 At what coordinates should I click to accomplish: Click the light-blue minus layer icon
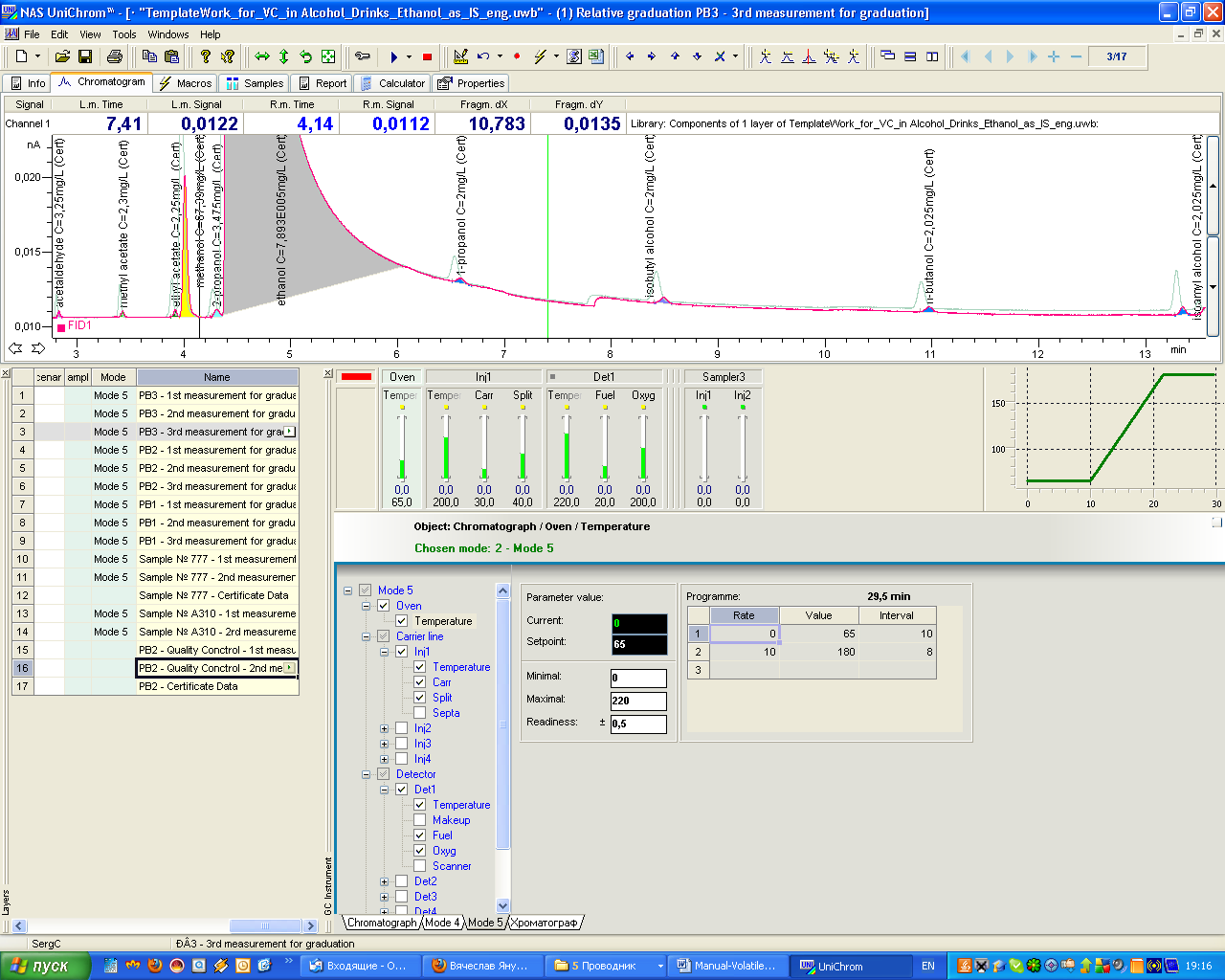pyautogui.click(x=1076, y=56)
